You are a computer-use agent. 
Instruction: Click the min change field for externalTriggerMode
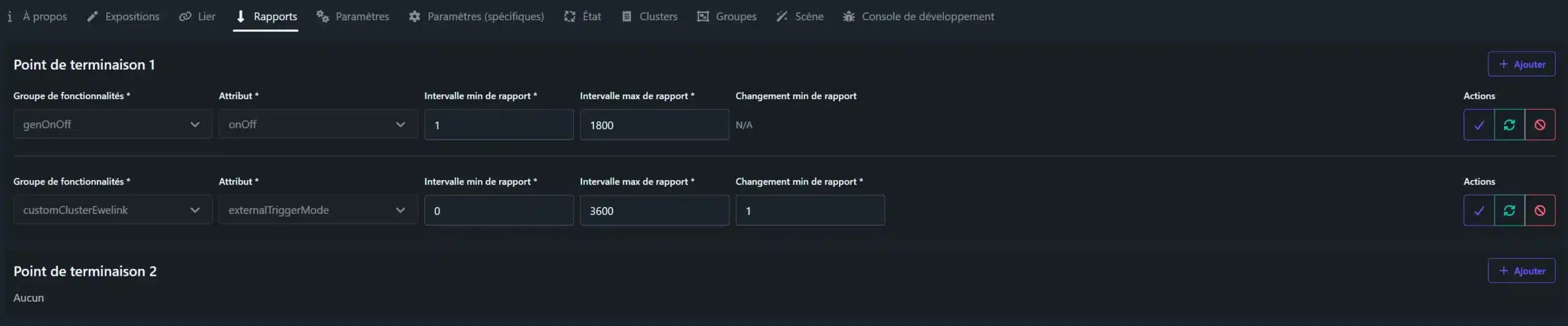[810, 211]
